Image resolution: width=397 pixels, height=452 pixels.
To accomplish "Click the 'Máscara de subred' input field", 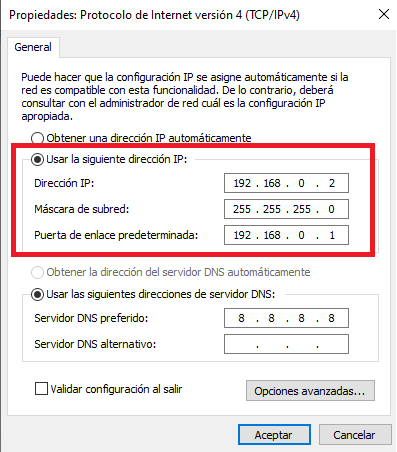I will (x=286, y=209).
